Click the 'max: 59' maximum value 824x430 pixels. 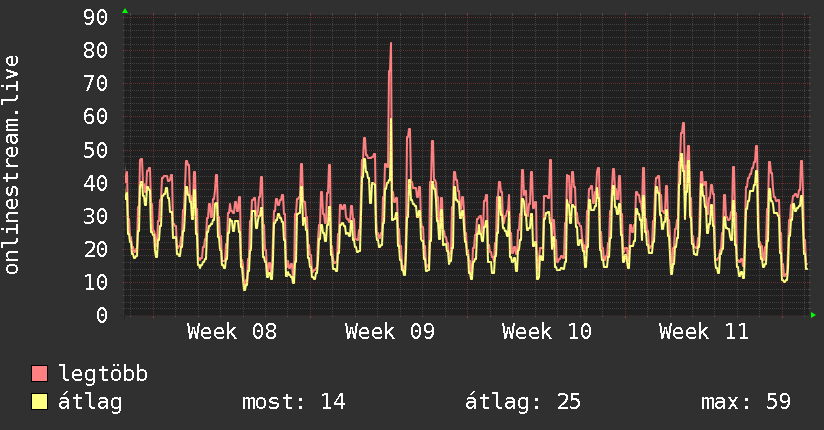point(746,402)
